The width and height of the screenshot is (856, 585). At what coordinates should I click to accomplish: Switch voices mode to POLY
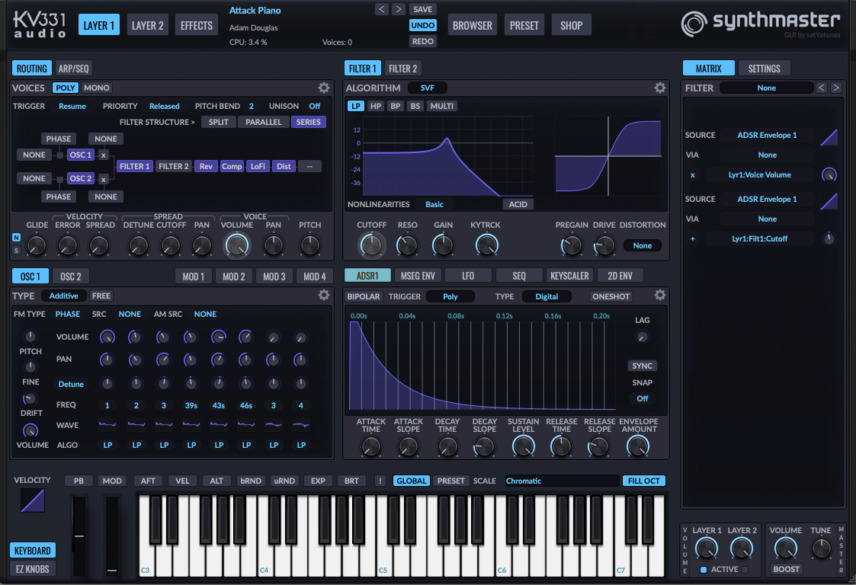(x=66, y=88)
